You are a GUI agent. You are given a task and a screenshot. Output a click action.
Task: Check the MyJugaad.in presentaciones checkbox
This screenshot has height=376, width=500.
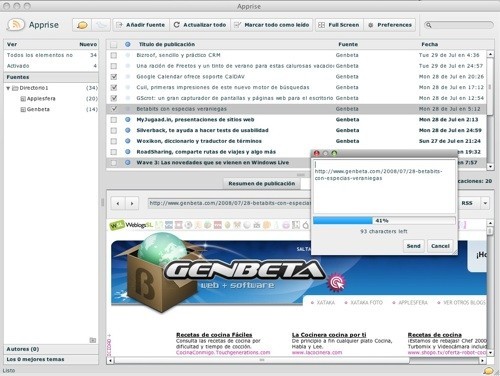pyautogui.click(x=114, y=120)
